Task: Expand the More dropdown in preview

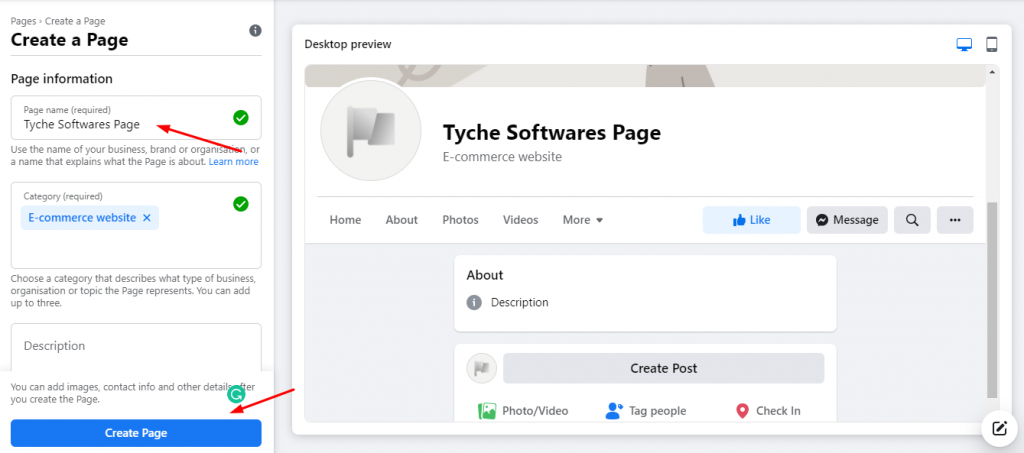Action: coord(583,220)
